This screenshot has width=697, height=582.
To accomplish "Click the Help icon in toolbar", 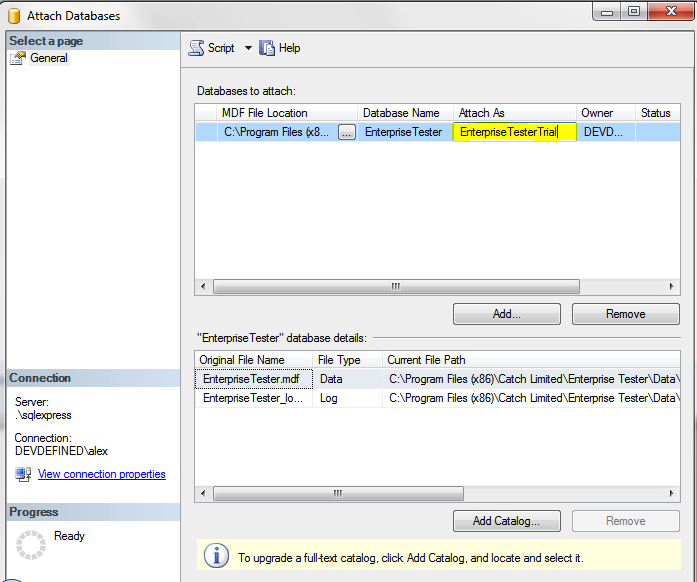I will [267, 48].
